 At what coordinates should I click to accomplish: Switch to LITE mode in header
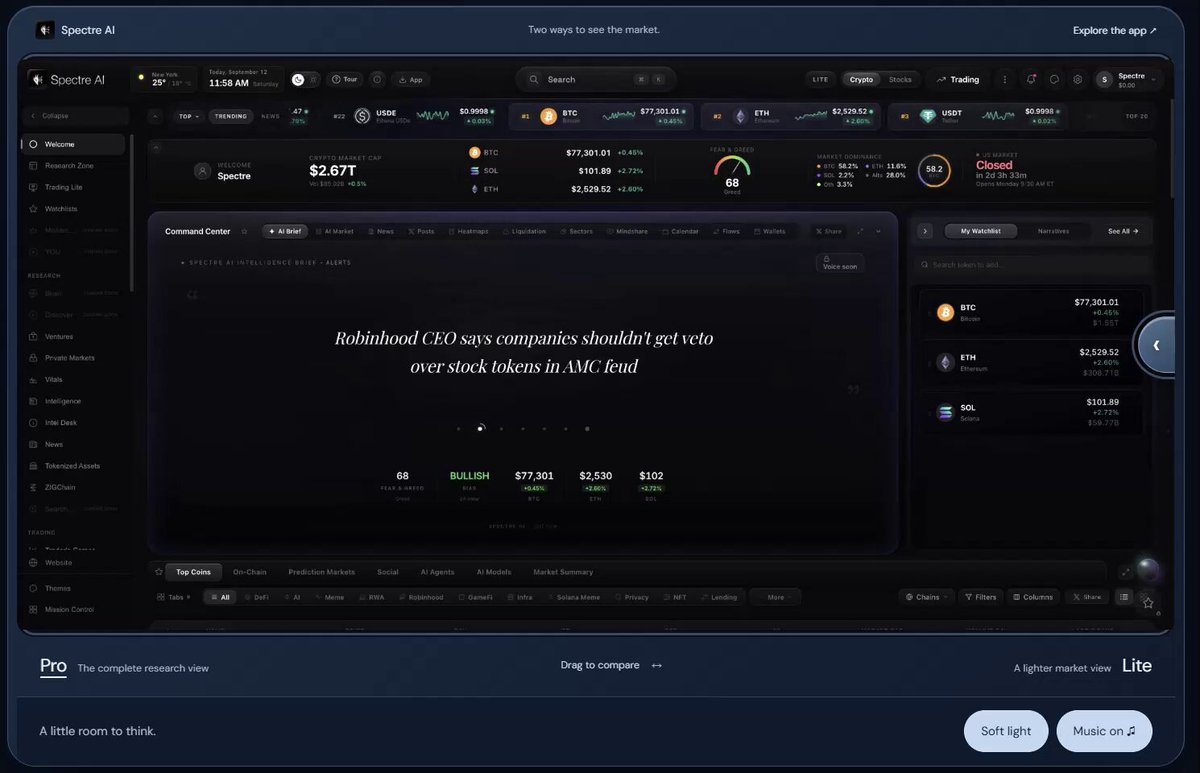click(820, 80)
